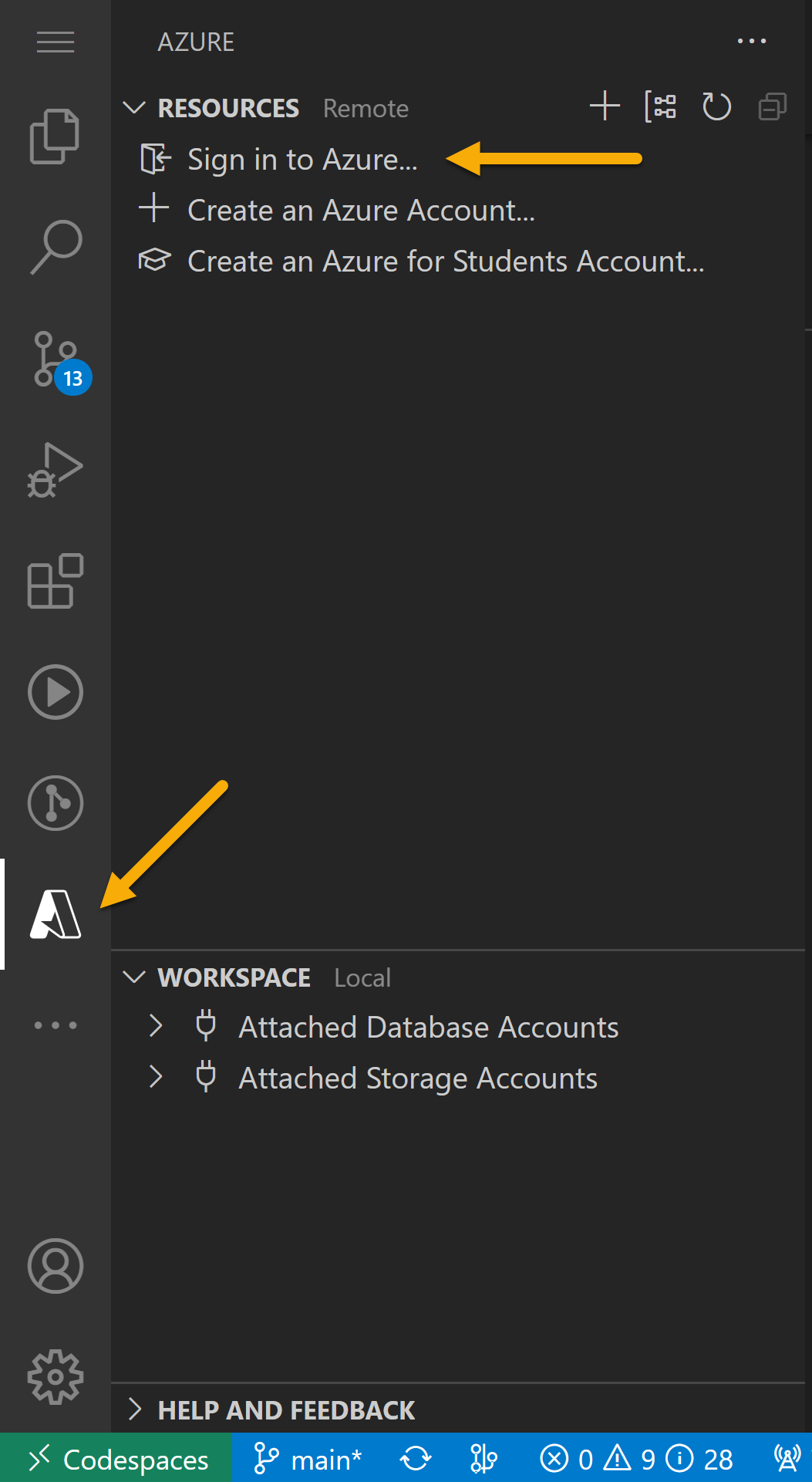Click the plug icon of Attached Storage Accounts
Screen dimensions: 812x1482
pyautogui.click(x=206, y=1077)
